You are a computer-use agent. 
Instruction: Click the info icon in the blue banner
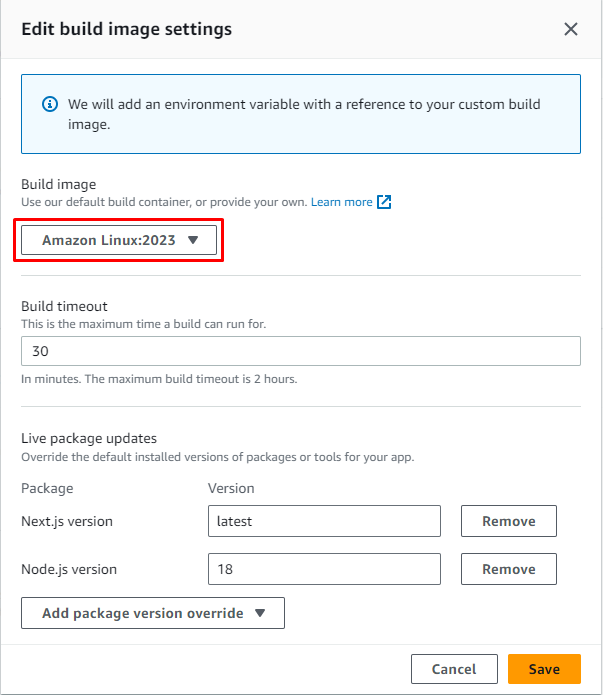coord(49,104)
